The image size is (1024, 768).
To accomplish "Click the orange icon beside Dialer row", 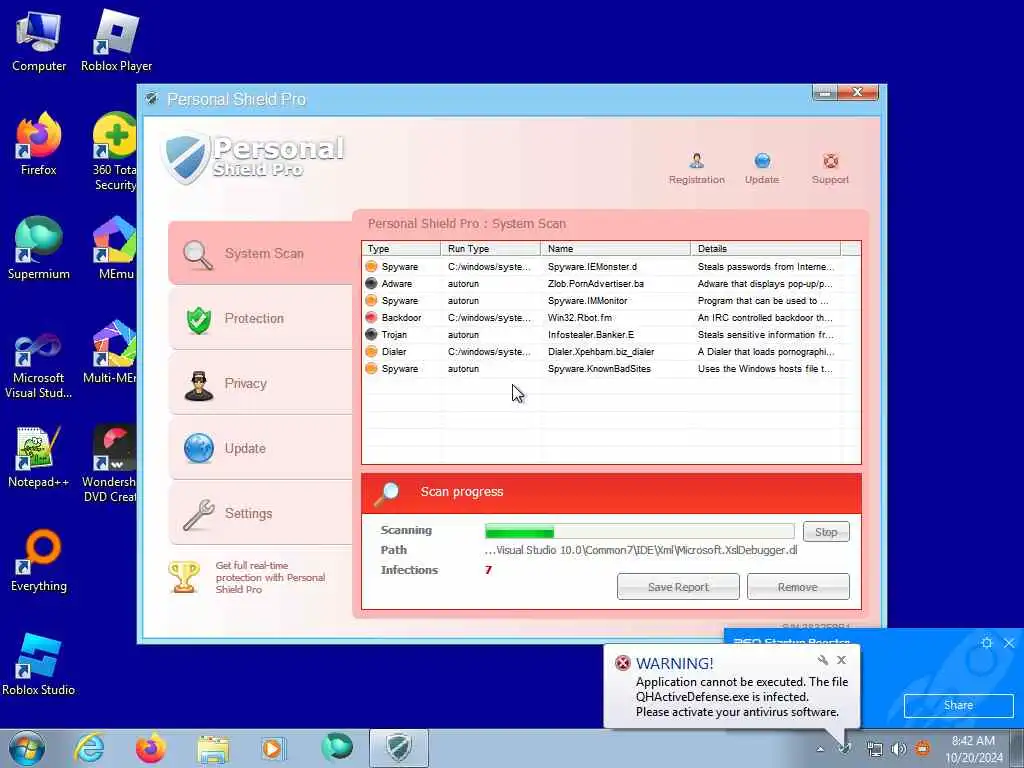I will click(371, 351).
